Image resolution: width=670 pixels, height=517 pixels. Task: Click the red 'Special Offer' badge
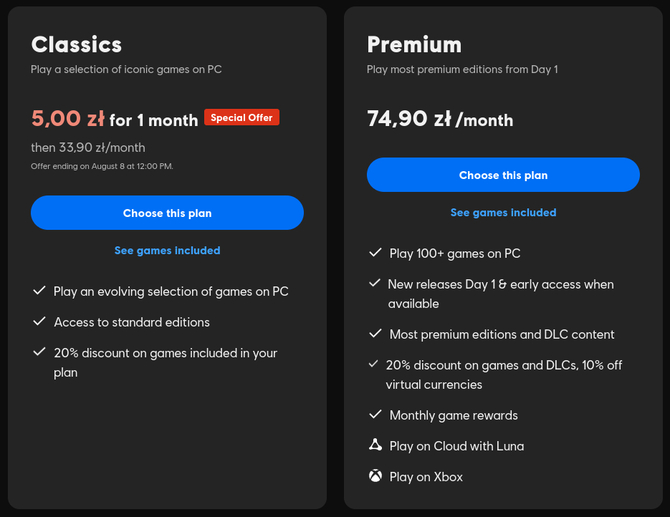(241, 118)
